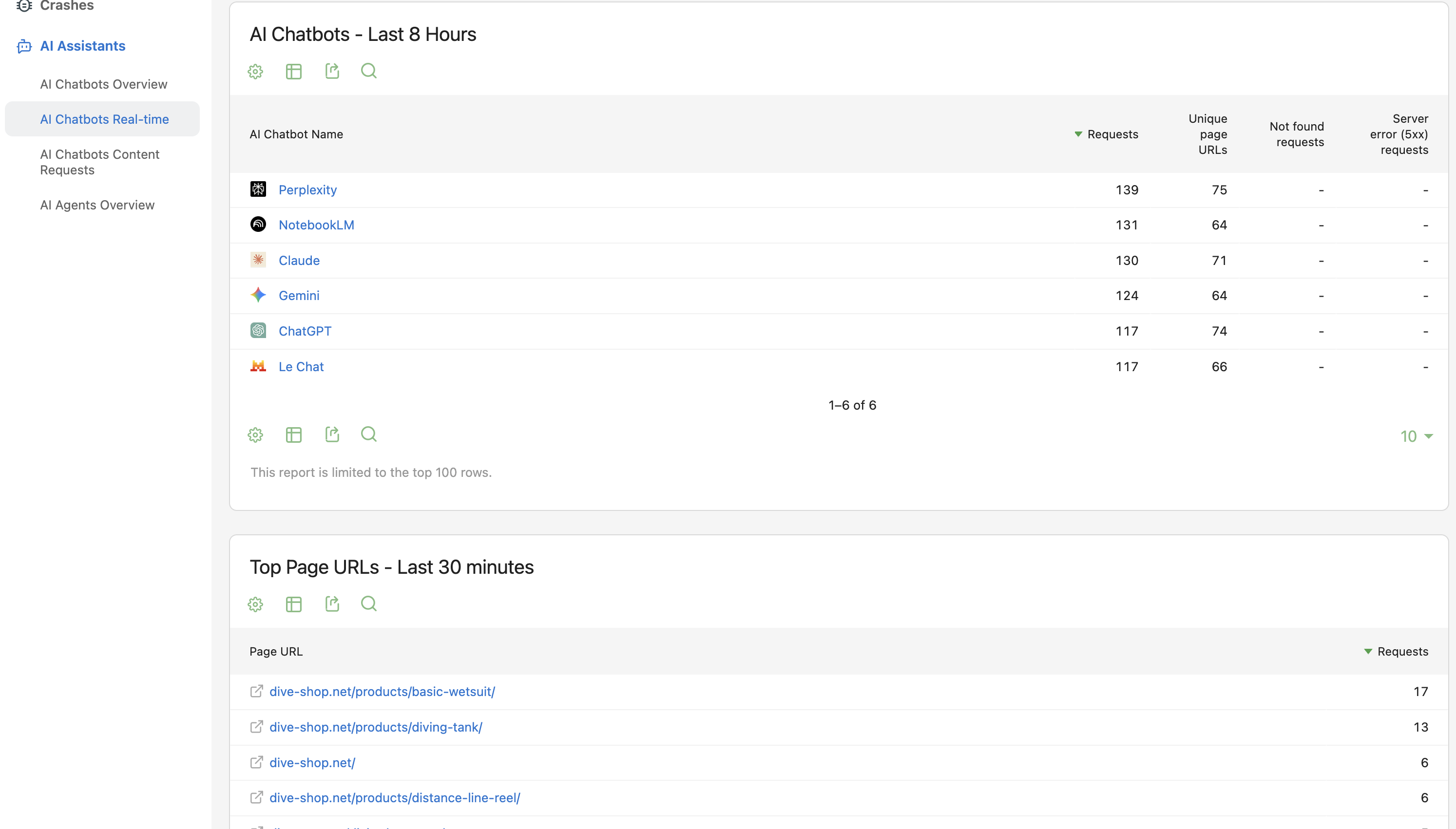The width and height of the screenshot is (1456, 829).
Task: Click the Perplexity logo icon
Action: pyautogui.click(x=258, y=189)
